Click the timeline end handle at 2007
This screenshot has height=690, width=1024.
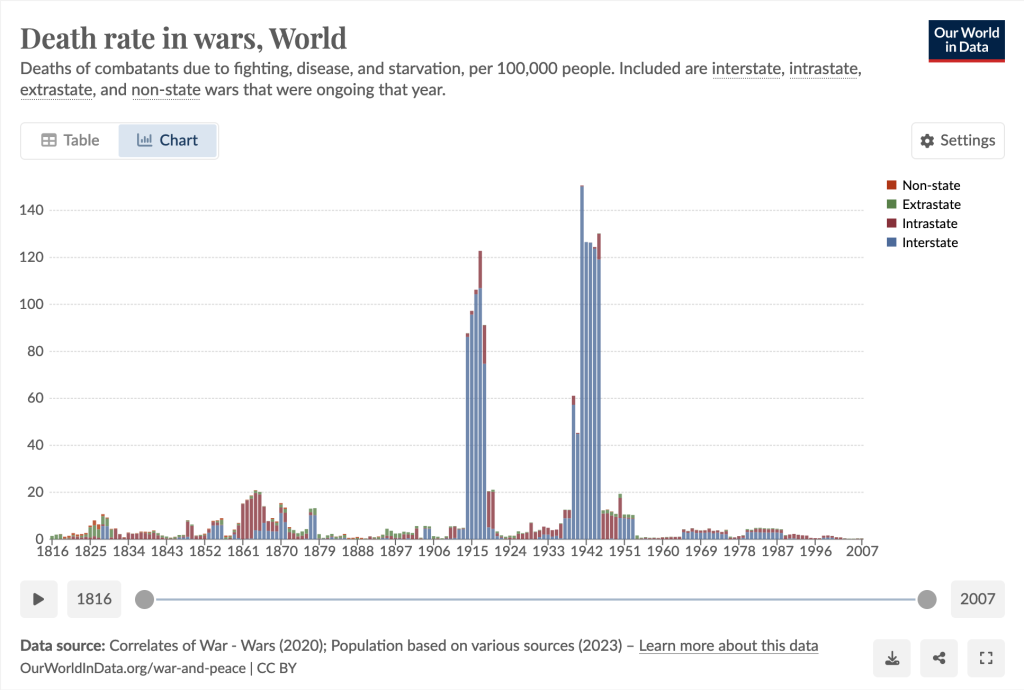(927, 599)
